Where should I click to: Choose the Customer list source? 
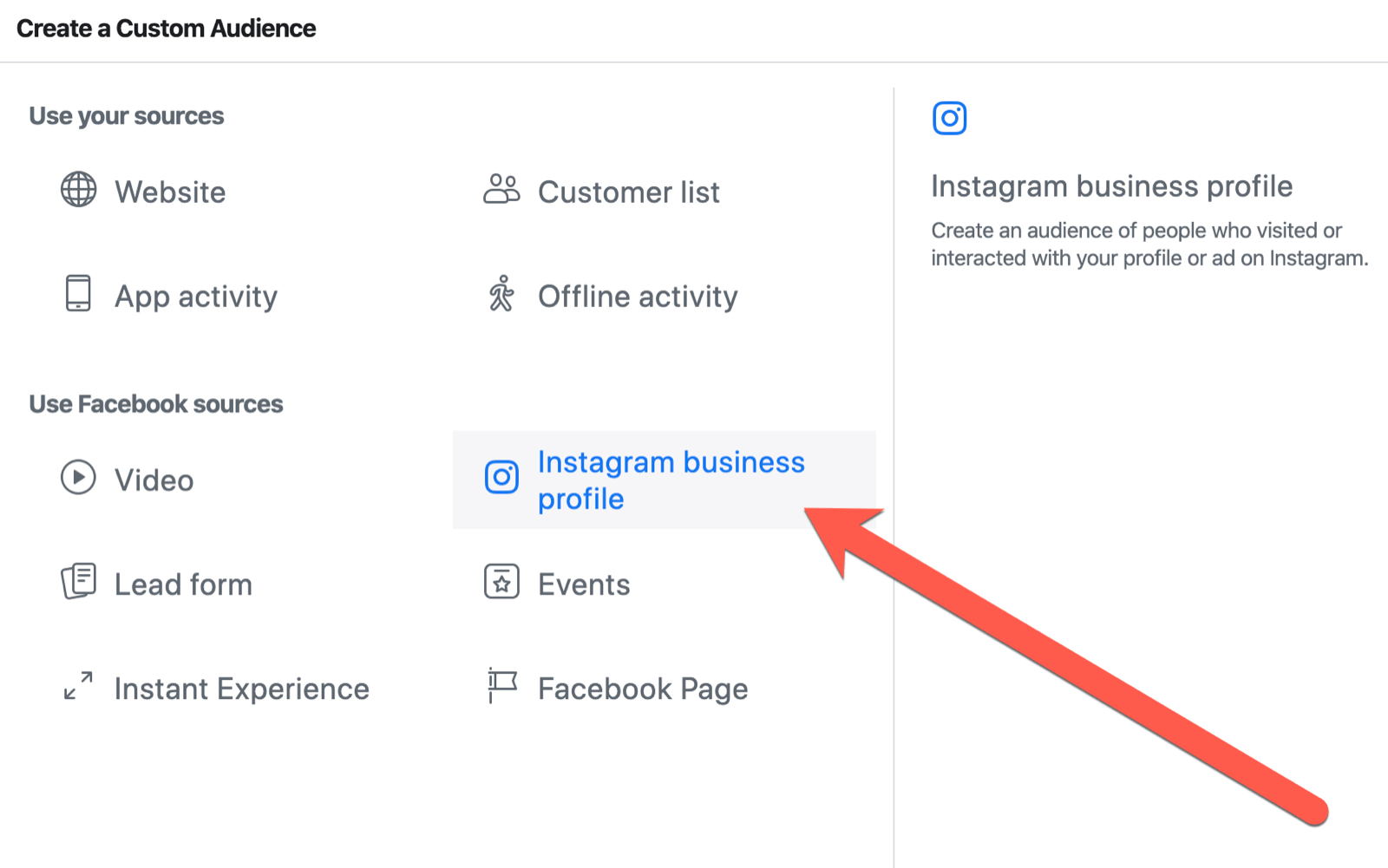(x=628, y=191)
